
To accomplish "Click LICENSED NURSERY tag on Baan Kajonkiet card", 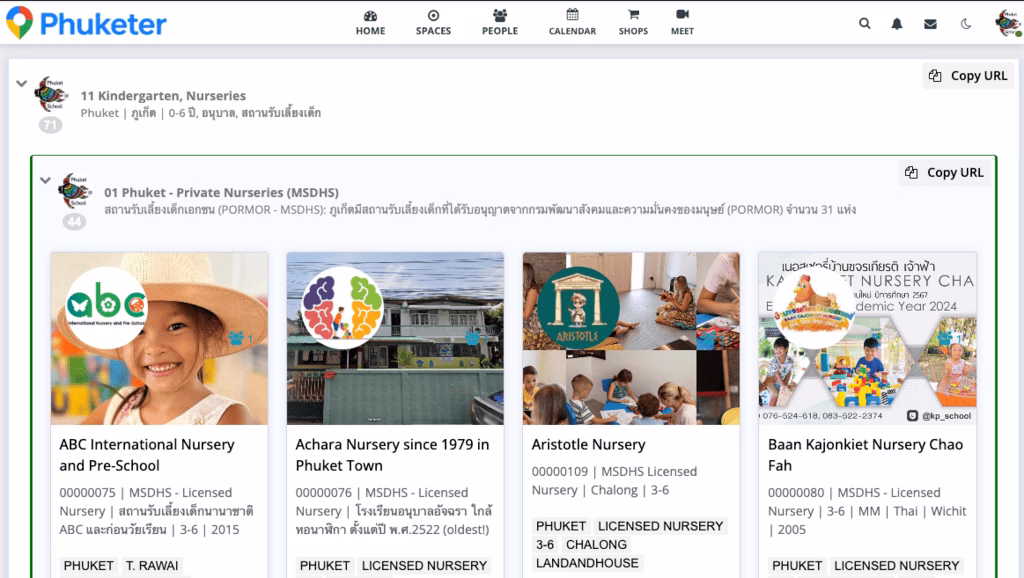I will click(897, 566).
